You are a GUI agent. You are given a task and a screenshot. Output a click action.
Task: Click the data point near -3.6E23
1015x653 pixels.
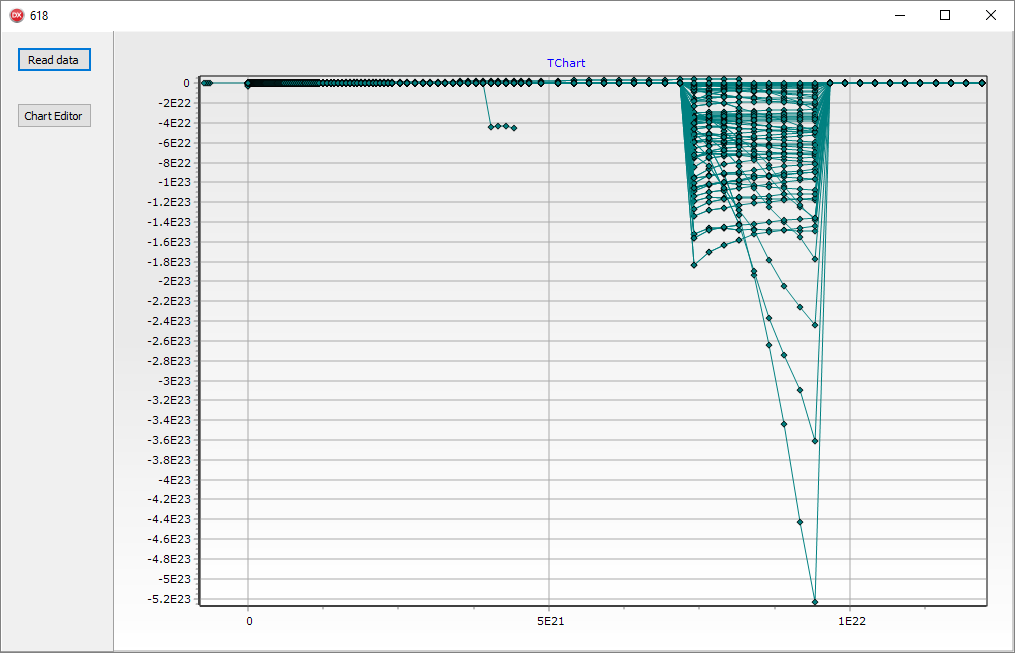click(815, 441)
